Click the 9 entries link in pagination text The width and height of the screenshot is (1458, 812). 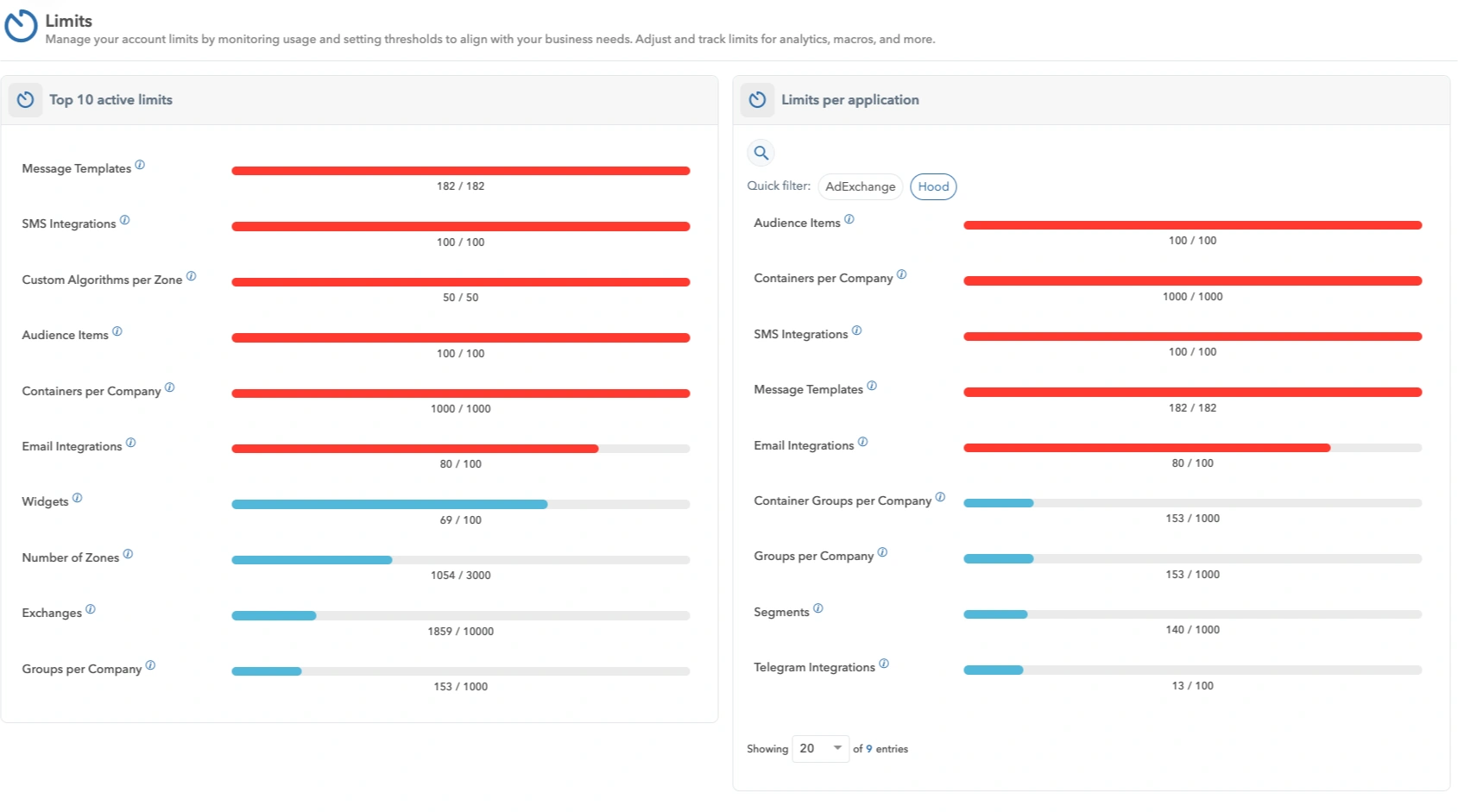tap(868, 748)
